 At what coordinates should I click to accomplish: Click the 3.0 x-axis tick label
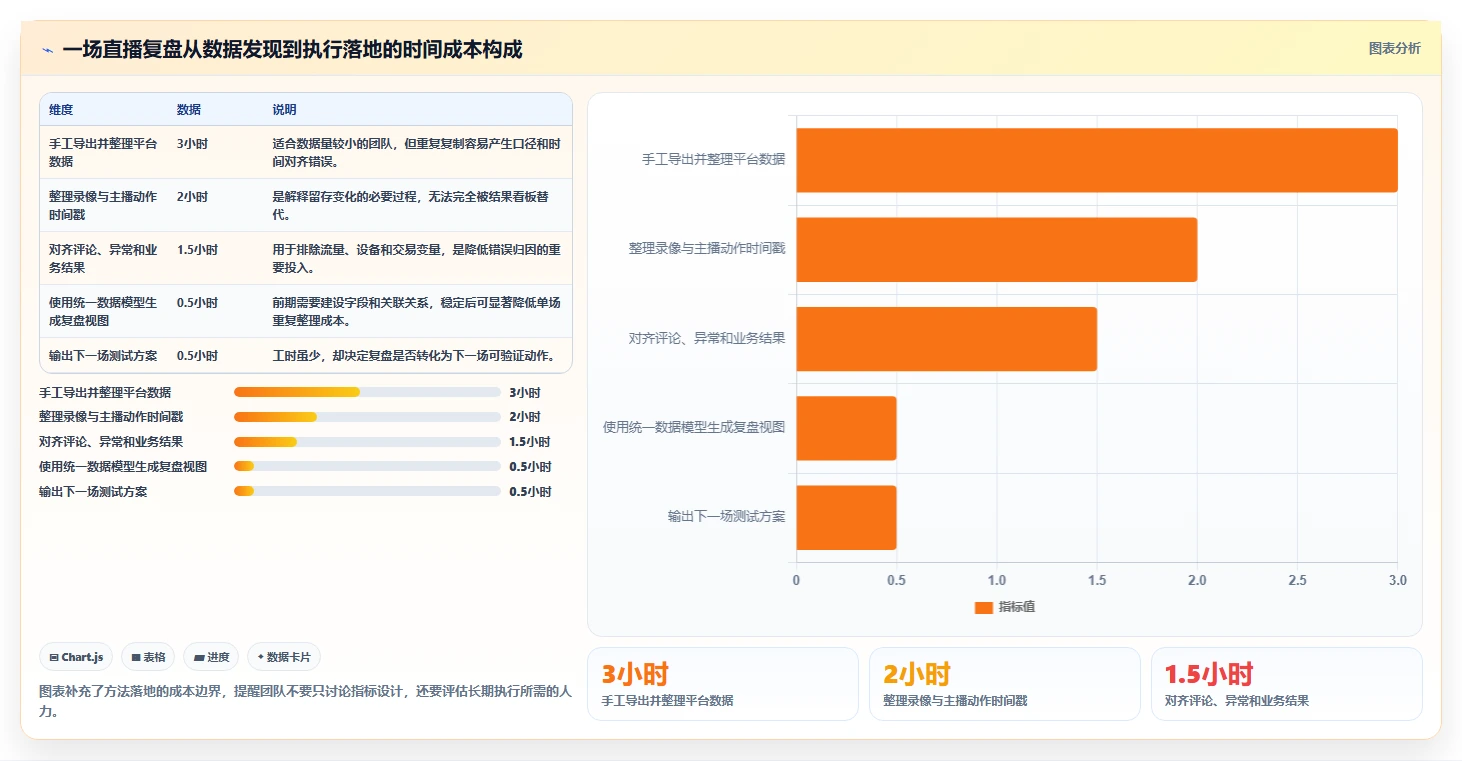pyautogui.click(x=1398, y=581)
